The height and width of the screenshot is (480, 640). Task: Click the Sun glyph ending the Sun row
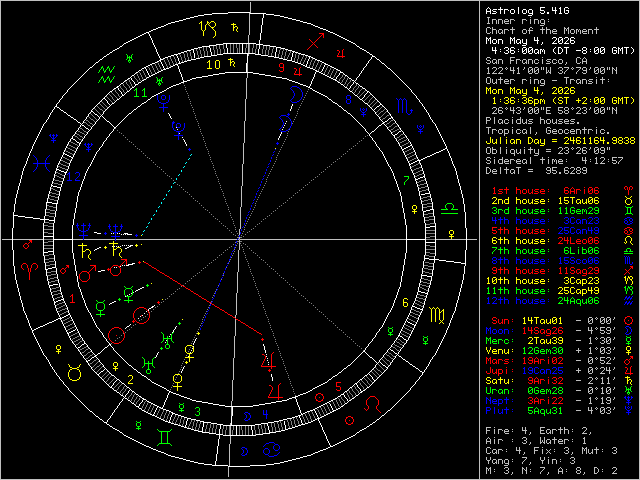(629, 321)
